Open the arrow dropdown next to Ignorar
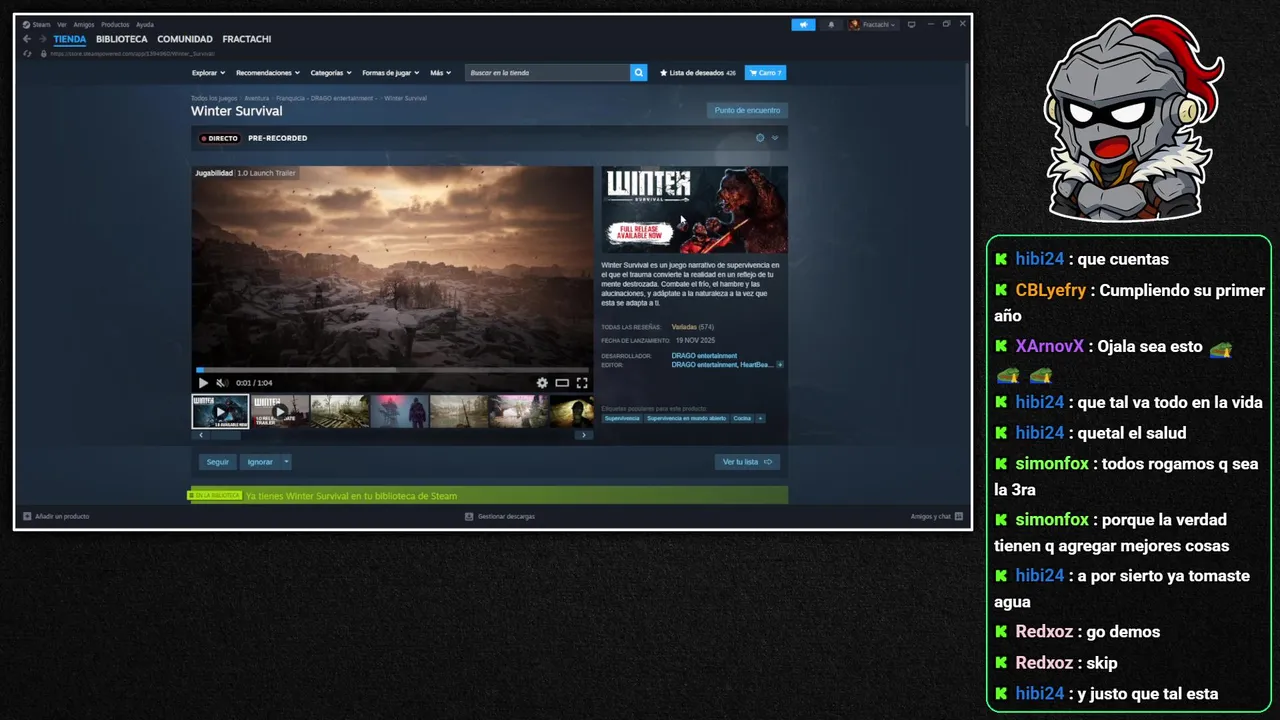 coord(286,462)
